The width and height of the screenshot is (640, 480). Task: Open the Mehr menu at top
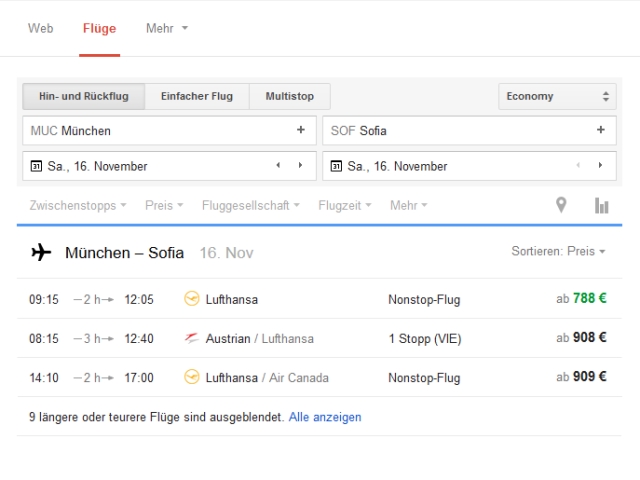pos(167,28)
